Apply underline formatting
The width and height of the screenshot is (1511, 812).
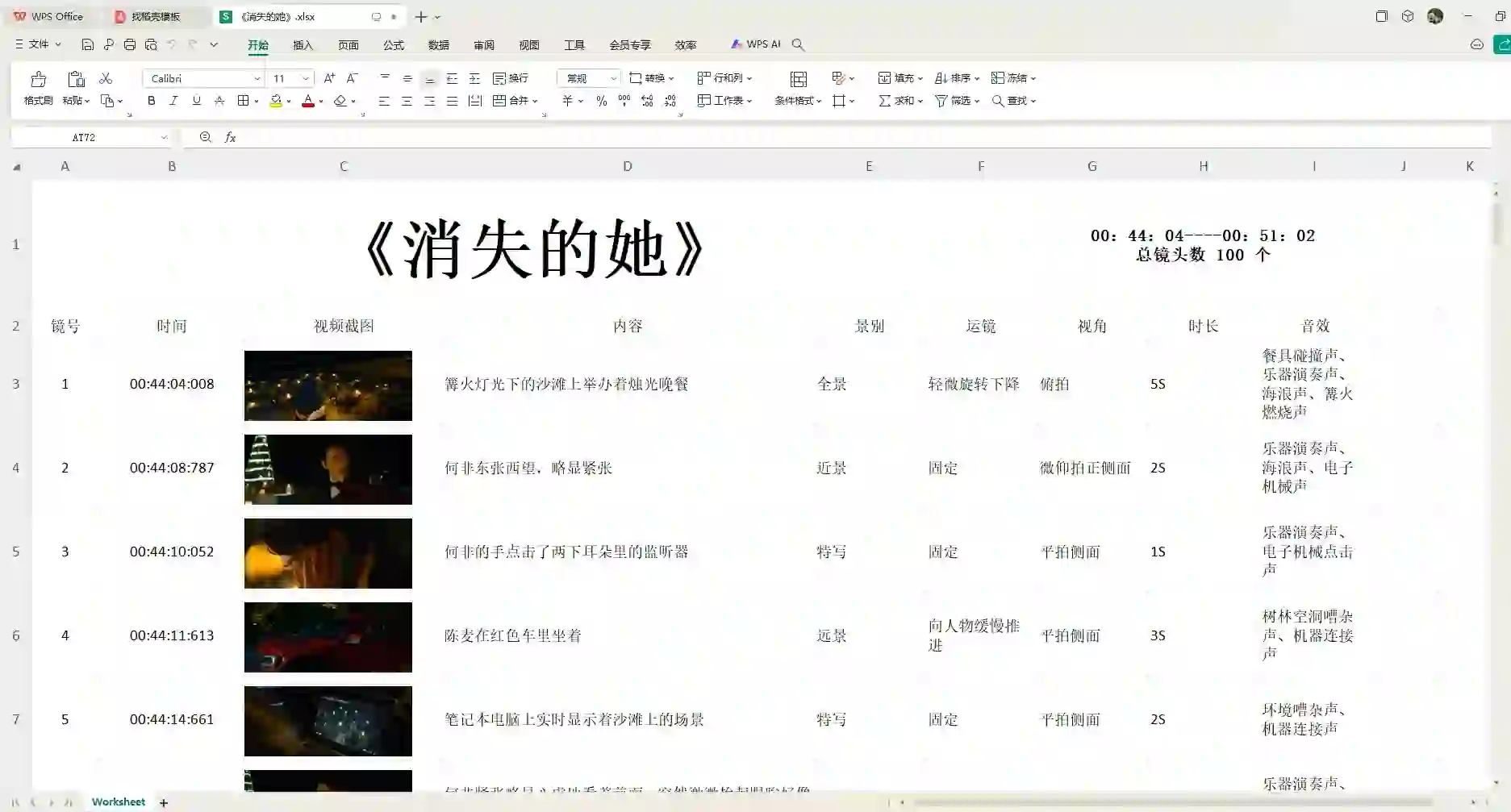pos(195,101)
